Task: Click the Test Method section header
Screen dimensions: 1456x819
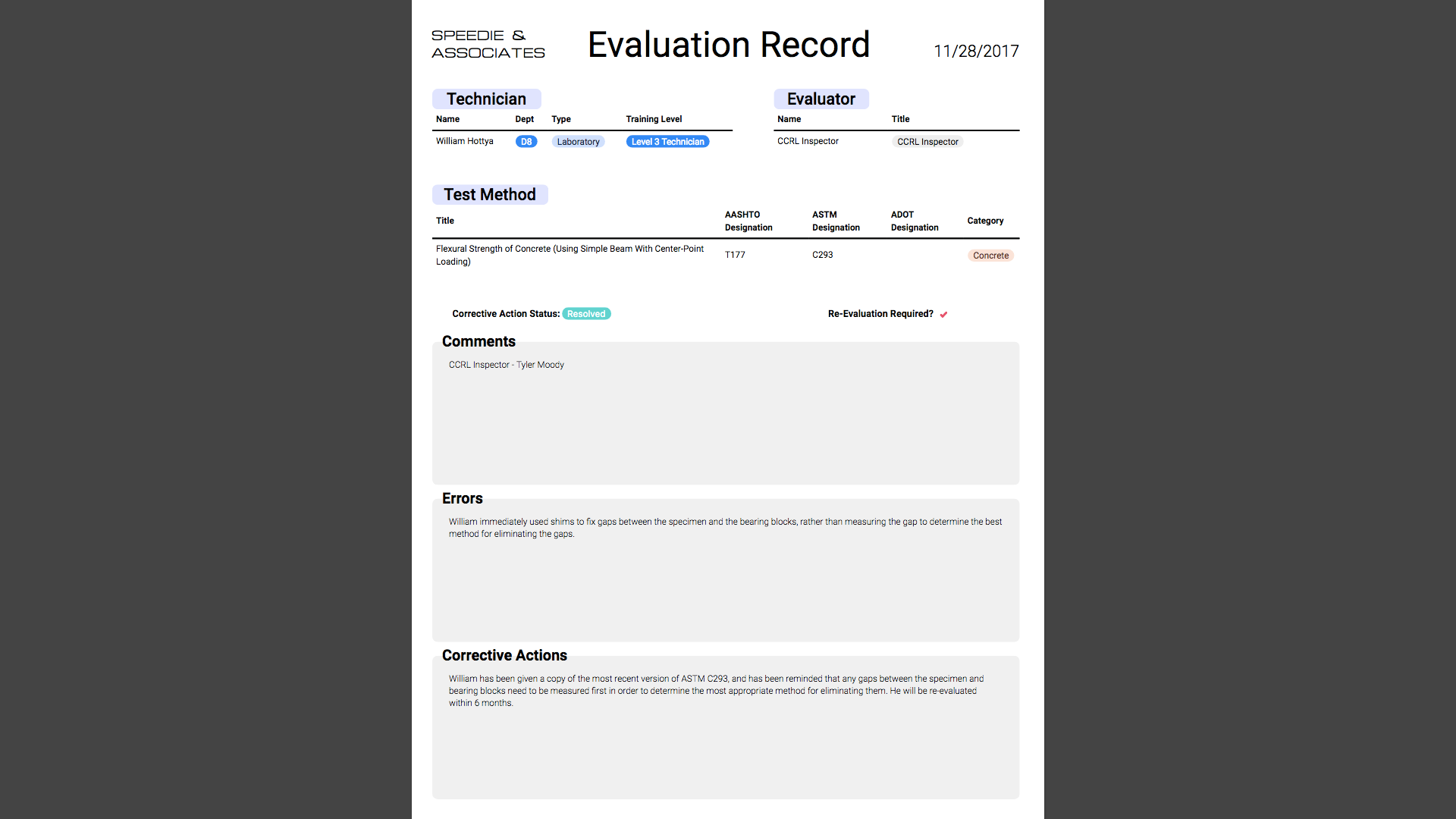Action: click(490, 194)
